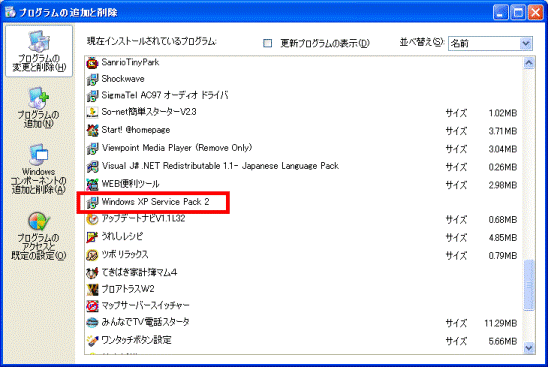This screenshot has width=548, height=367.
Task: Open the 並べ替え sort dropdown
Action: click(525, 44)
